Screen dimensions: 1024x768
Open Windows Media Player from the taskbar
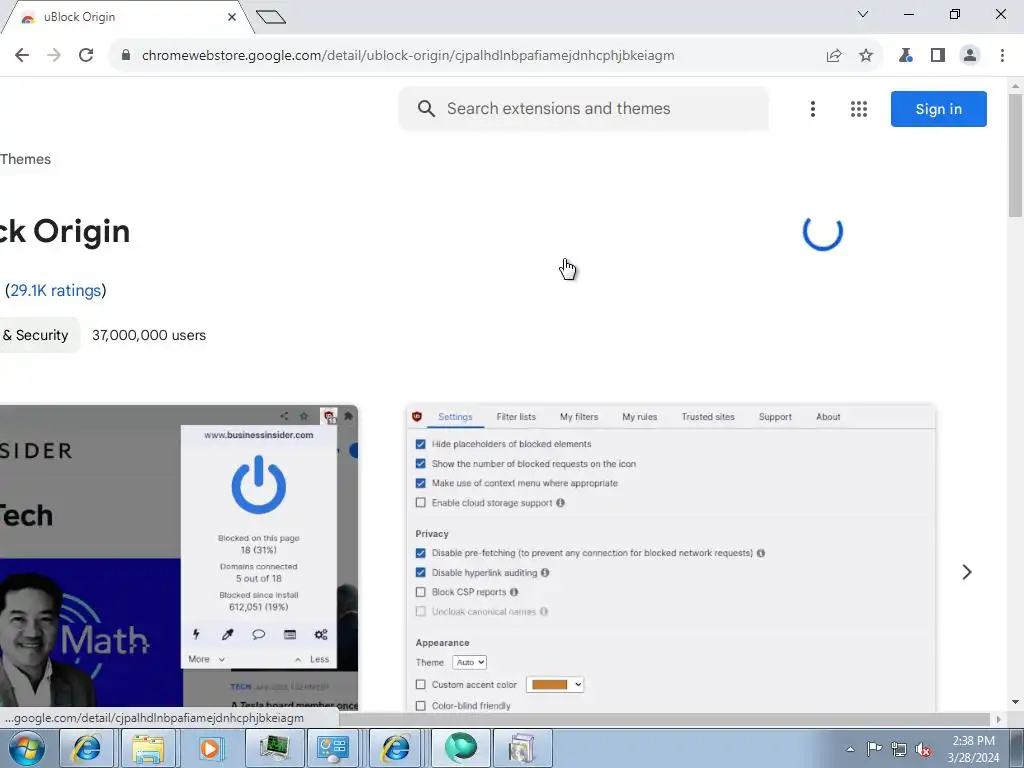(210, 748)
